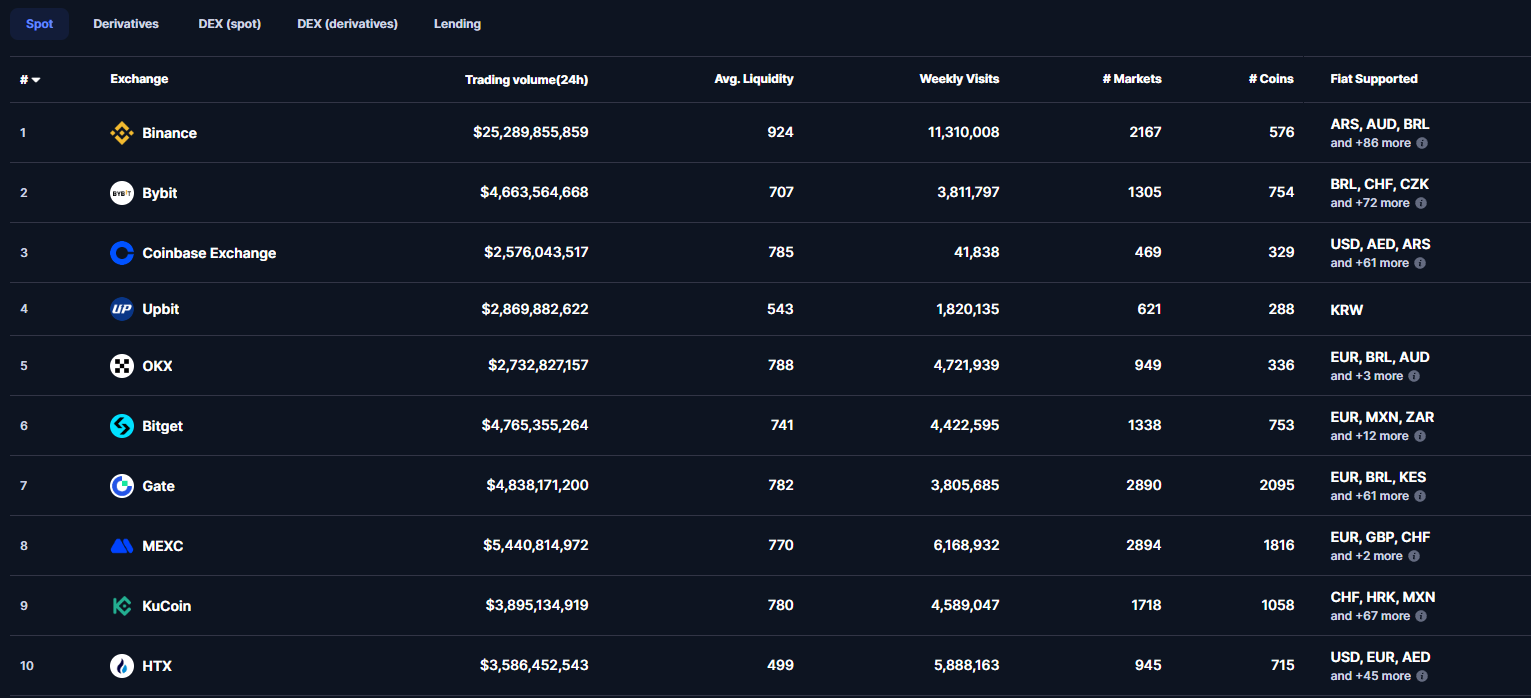Image resolution: width=1531 pixels, height=698 pixels.
Task: Click the Coinbase Exchange logo icon
Action: click(x=121, y=253)
